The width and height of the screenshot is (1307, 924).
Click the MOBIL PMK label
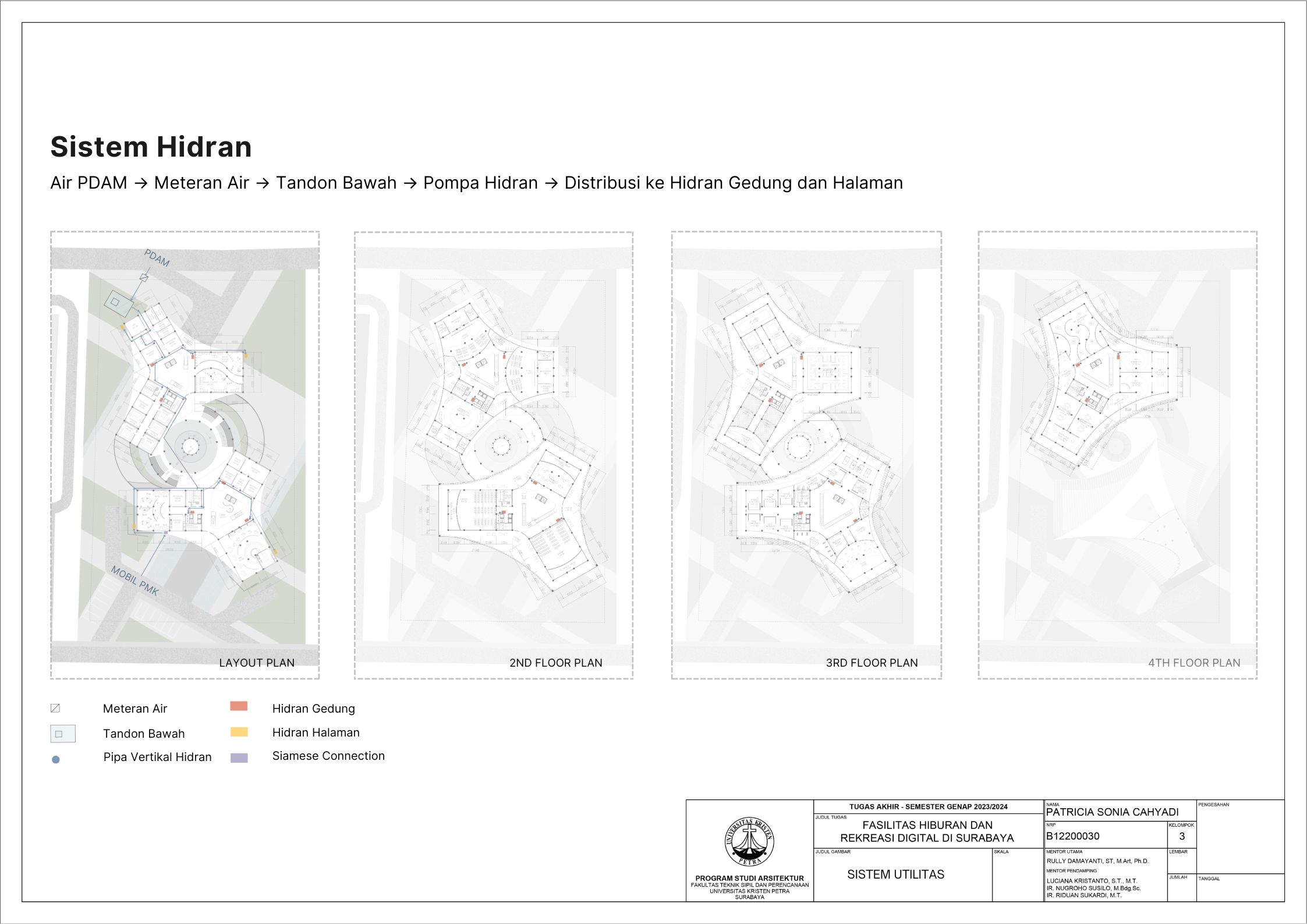point(134,580)
